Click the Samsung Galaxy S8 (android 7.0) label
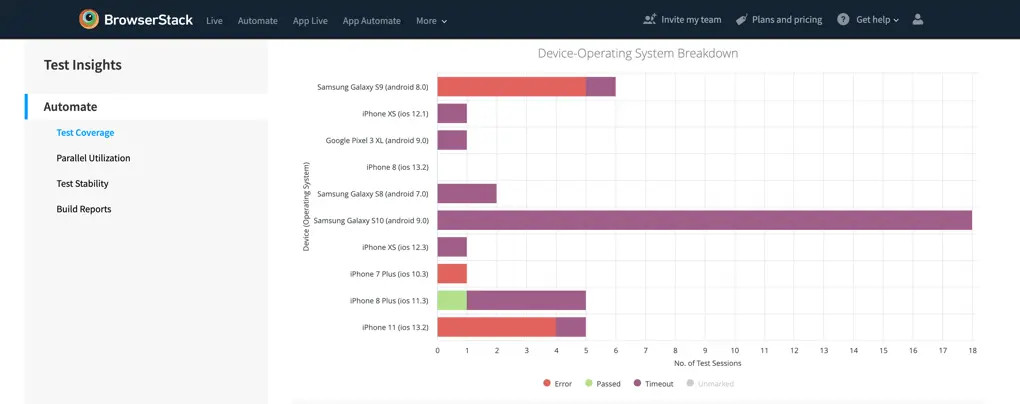The height and width of the screenshot is (404, 1020). pos(373,194)
